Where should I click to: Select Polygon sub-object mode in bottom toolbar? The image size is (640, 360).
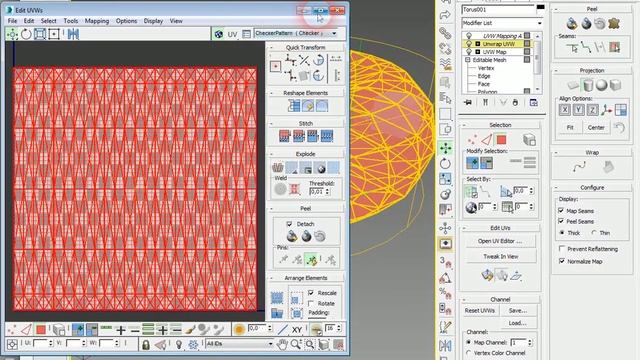(x=40, y=329)
